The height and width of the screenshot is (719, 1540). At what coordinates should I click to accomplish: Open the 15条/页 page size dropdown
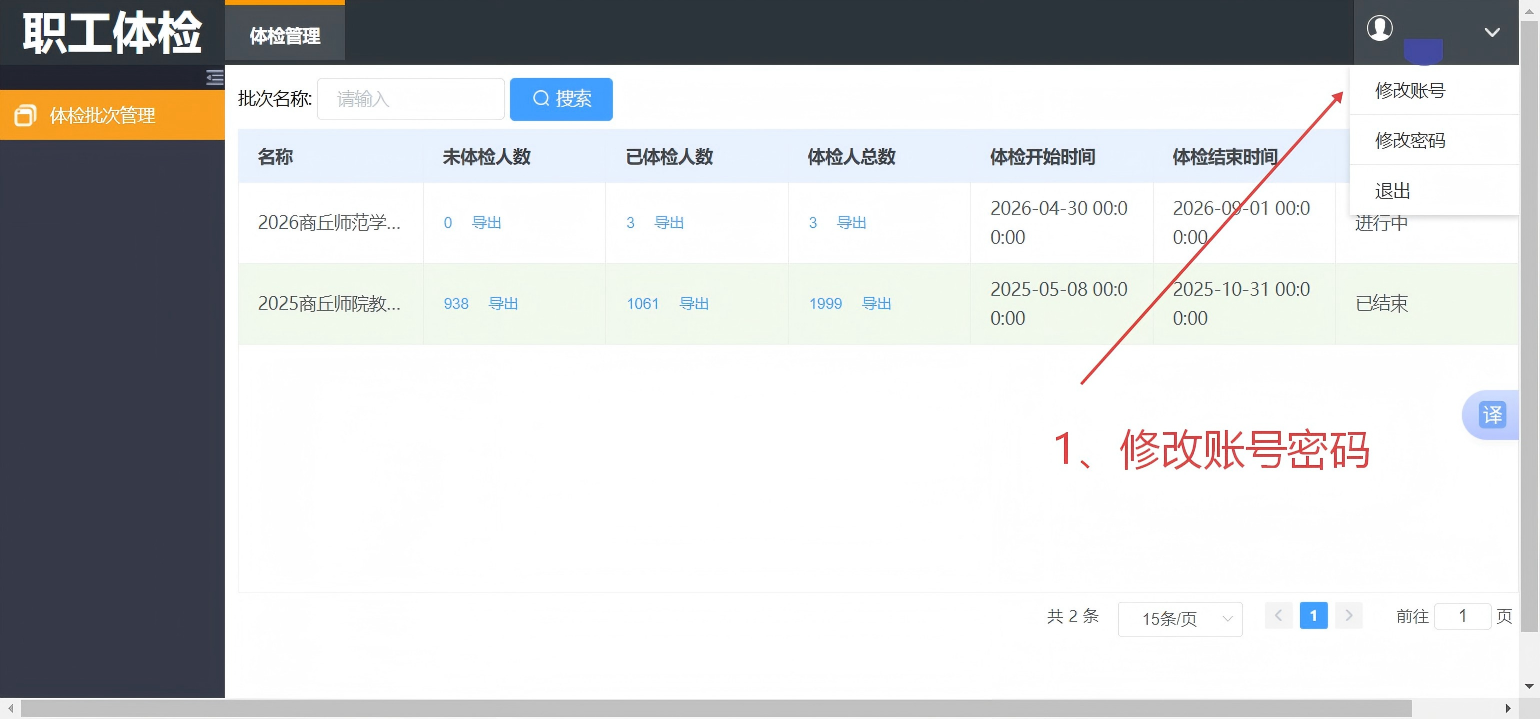point(1180,619)
